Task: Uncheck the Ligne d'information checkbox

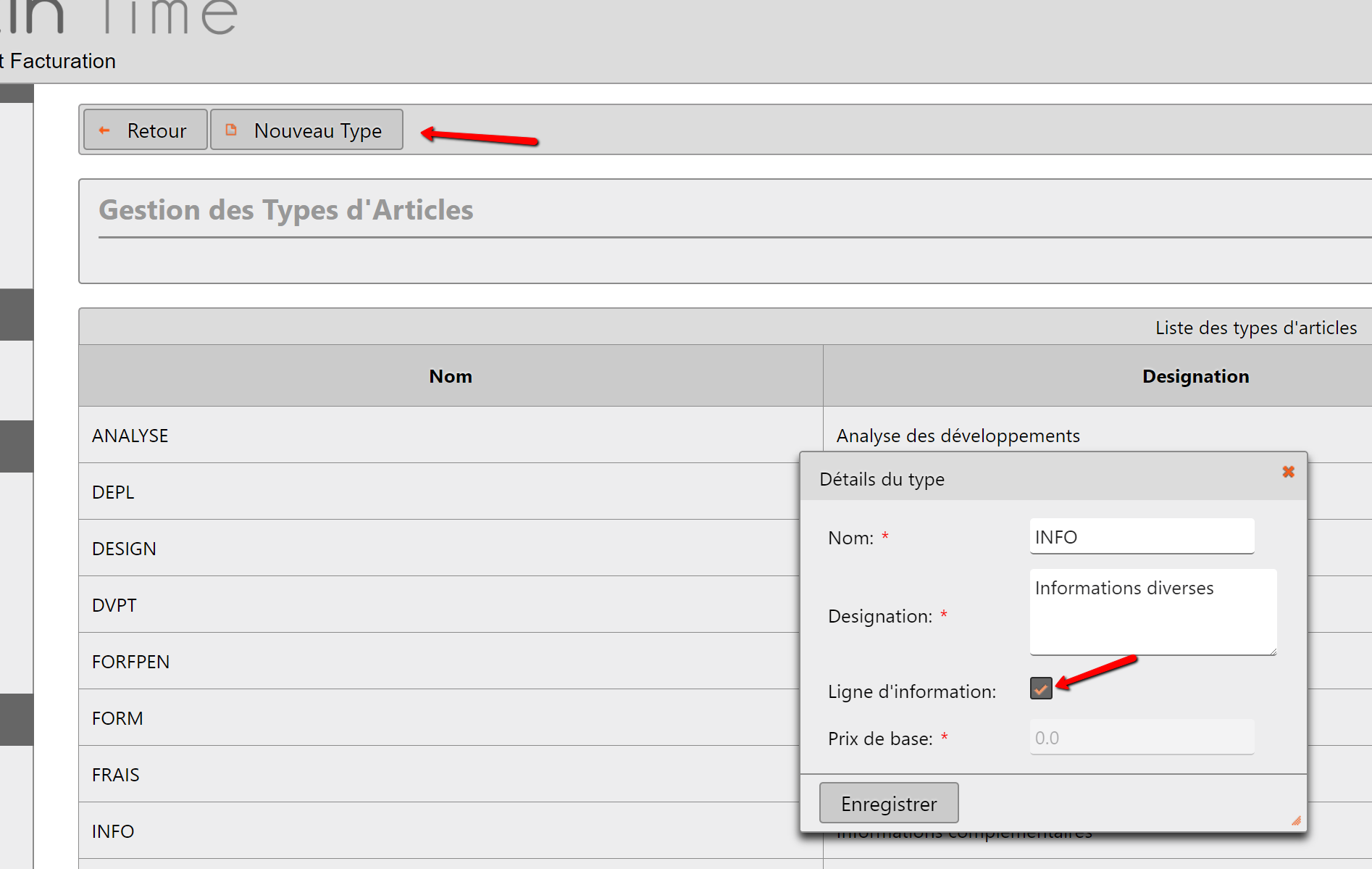Action: click(1041, 689)
